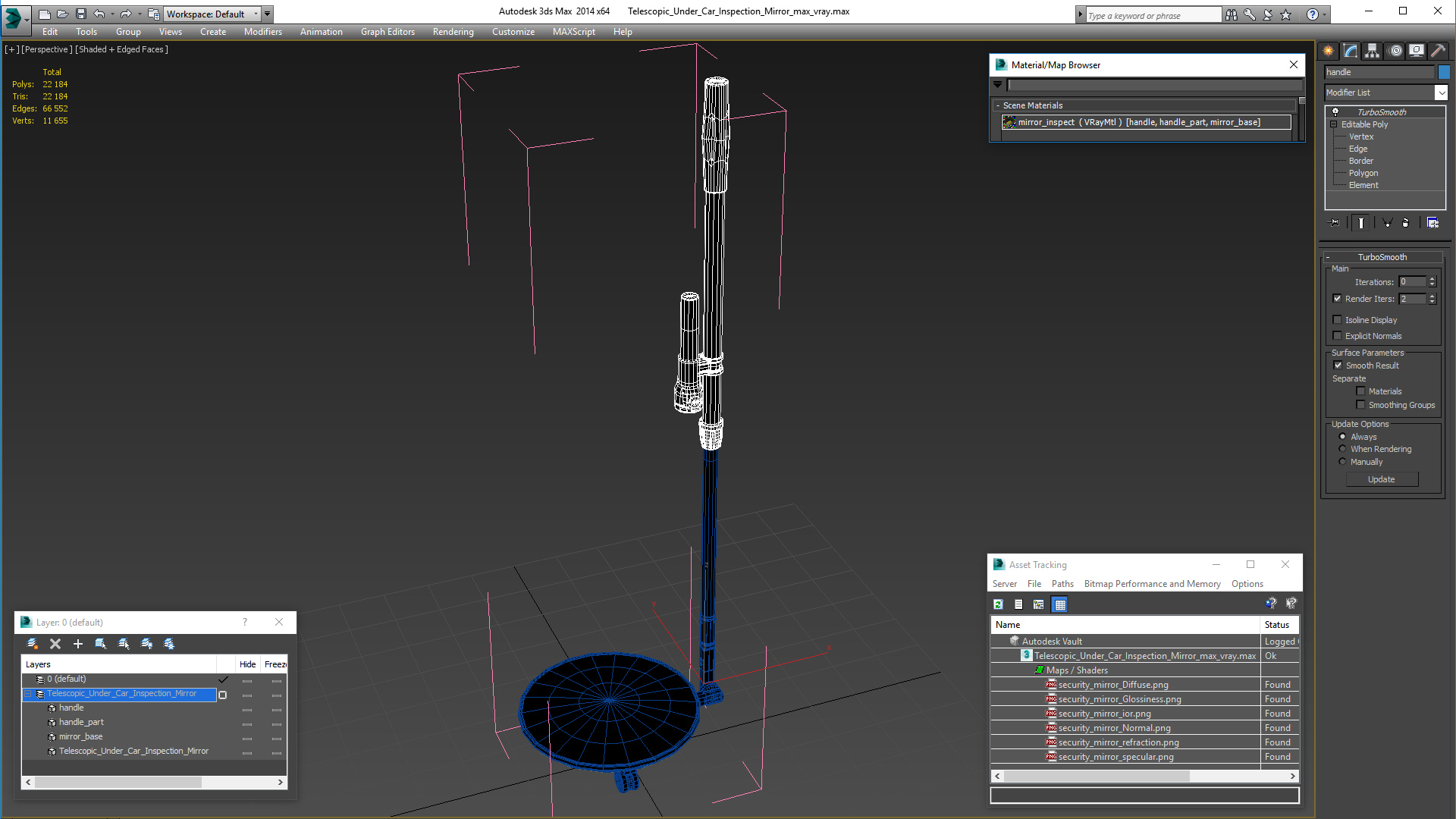Refresh the Asset Tracking list

[x=998, y=604]
